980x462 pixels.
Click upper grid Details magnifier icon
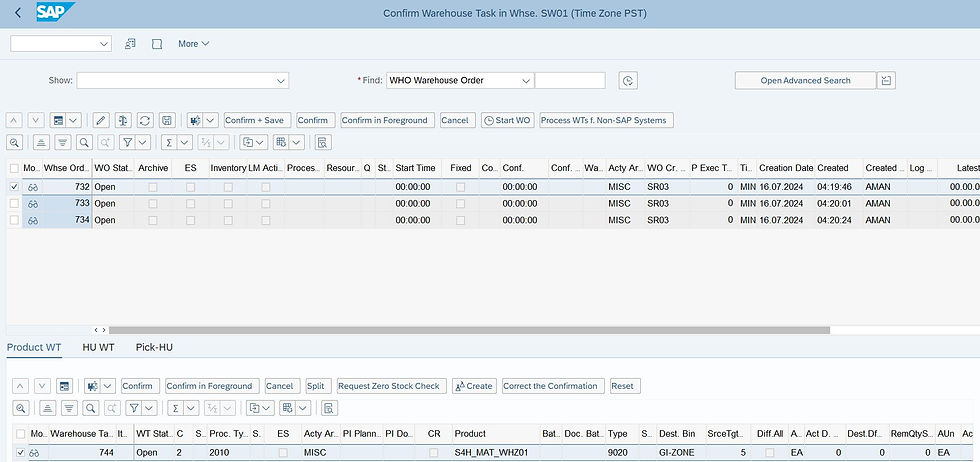click(15, 143)
